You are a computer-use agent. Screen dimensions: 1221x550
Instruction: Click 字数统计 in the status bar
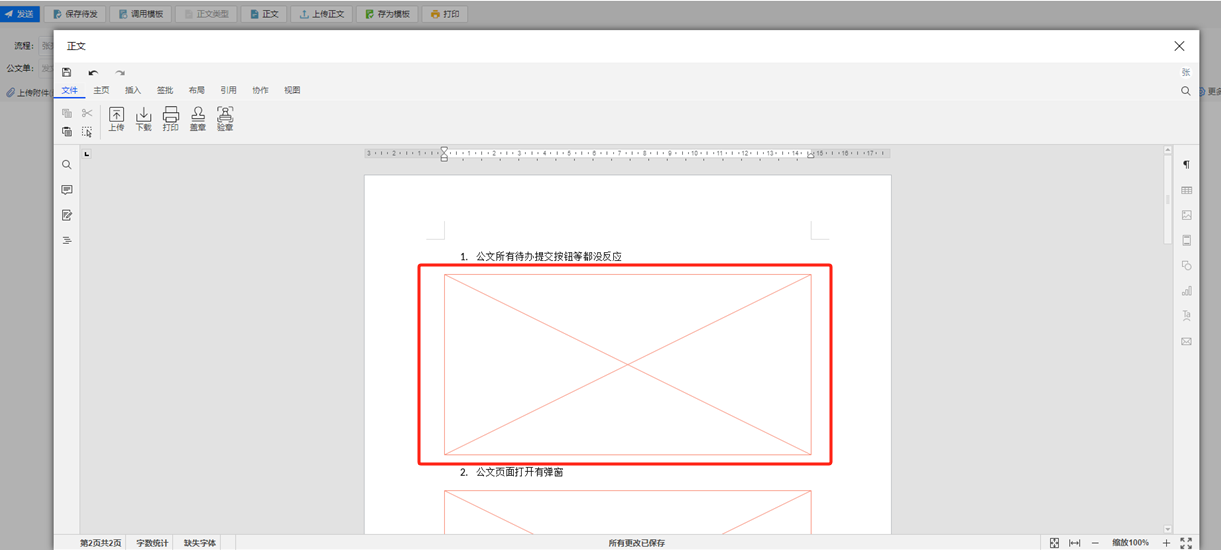coord(153,543)
